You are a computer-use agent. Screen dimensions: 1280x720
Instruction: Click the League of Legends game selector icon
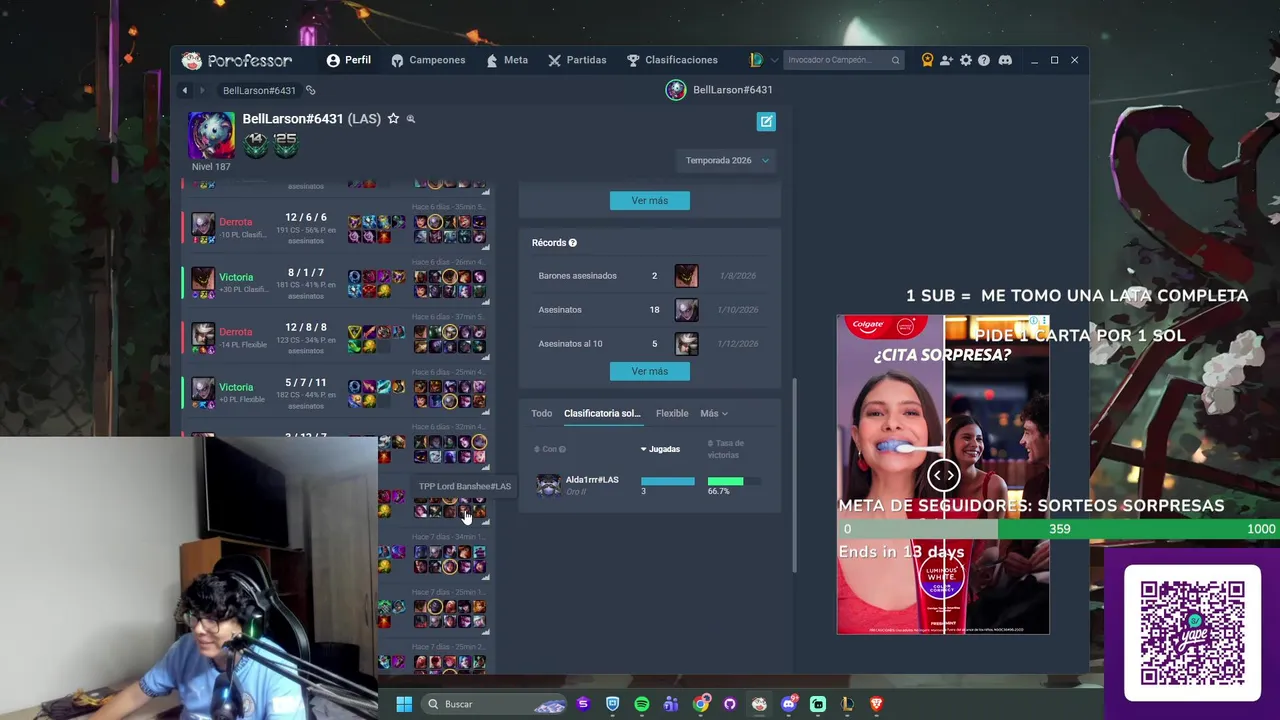click(x=756, y=60)
